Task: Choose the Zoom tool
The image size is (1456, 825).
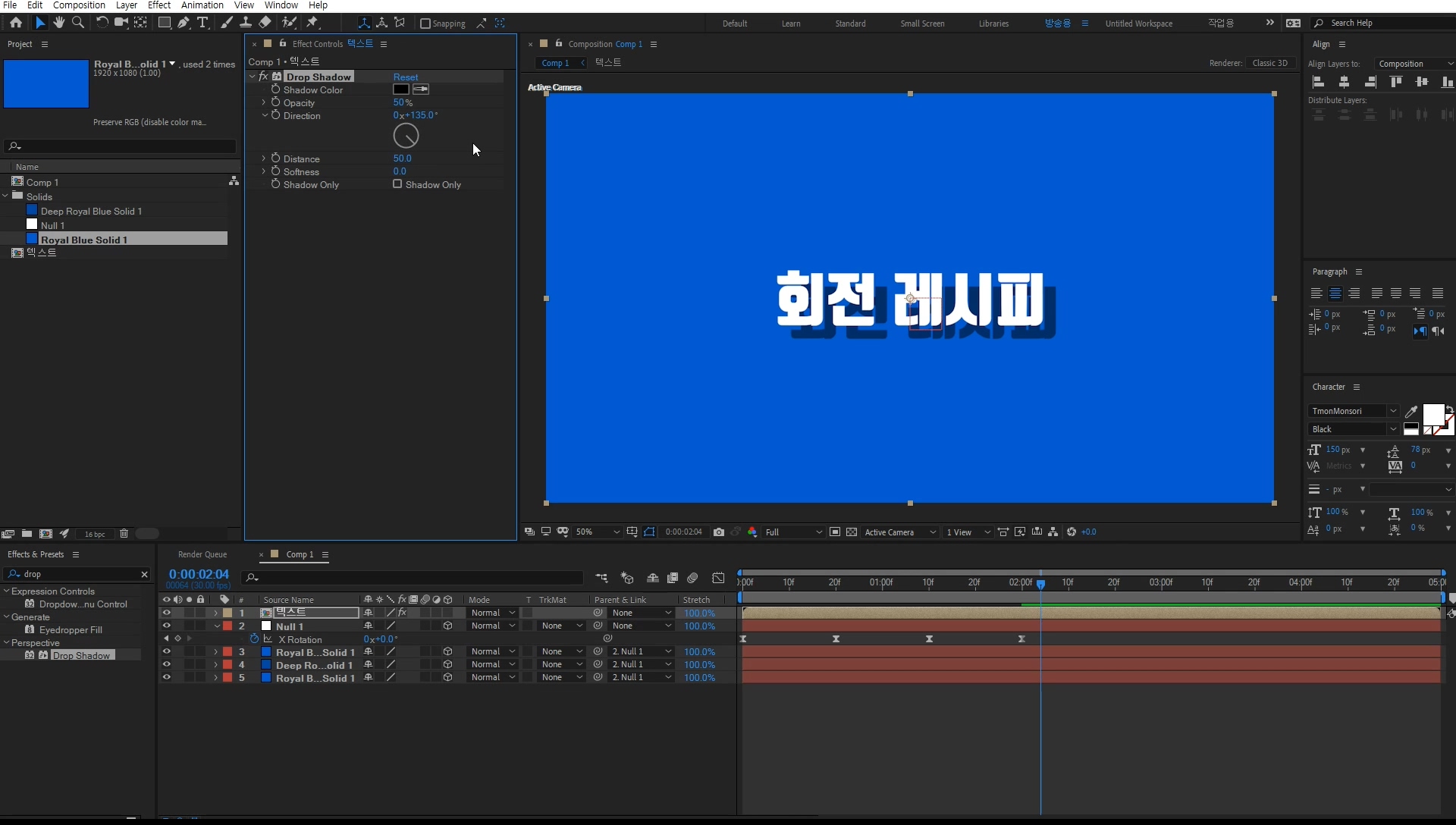Action: tap(78, 23)
